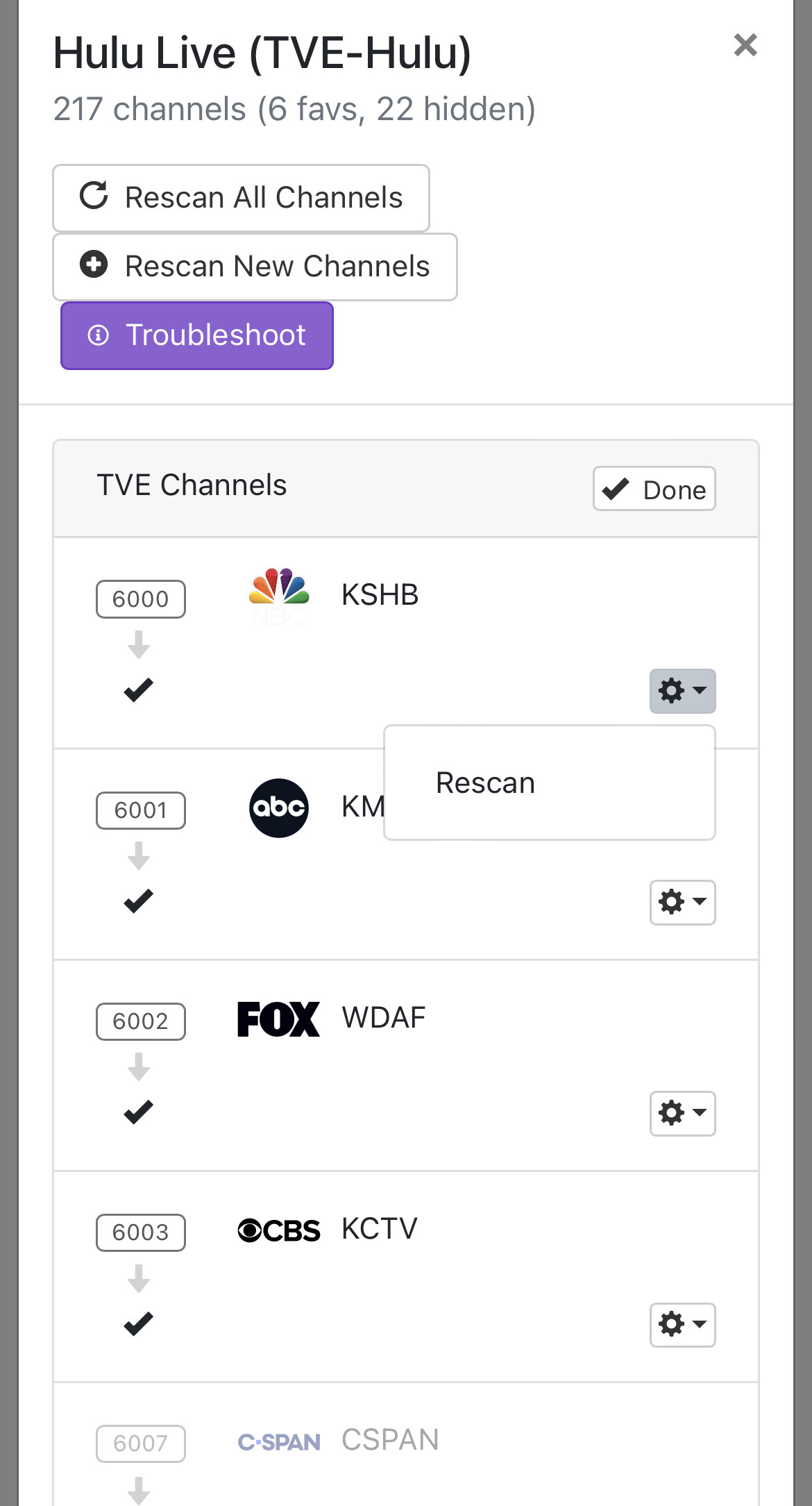Edit the 6000 channel number field
The height and width of the screenshot is (1506, 812).
point(141,599)
